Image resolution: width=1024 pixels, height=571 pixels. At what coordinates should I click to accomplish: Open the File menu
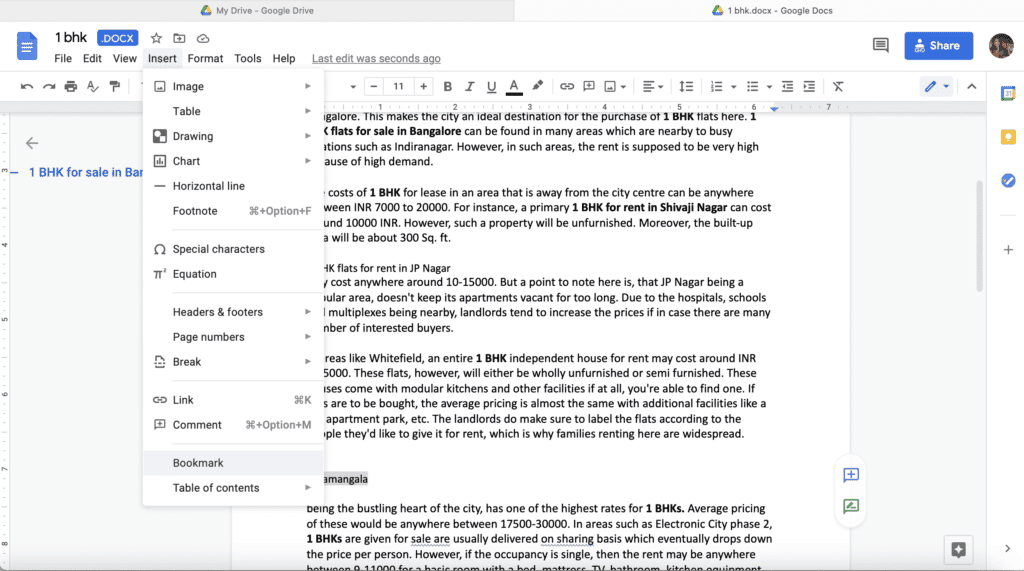pyautogui.click(x=63, y=59)
